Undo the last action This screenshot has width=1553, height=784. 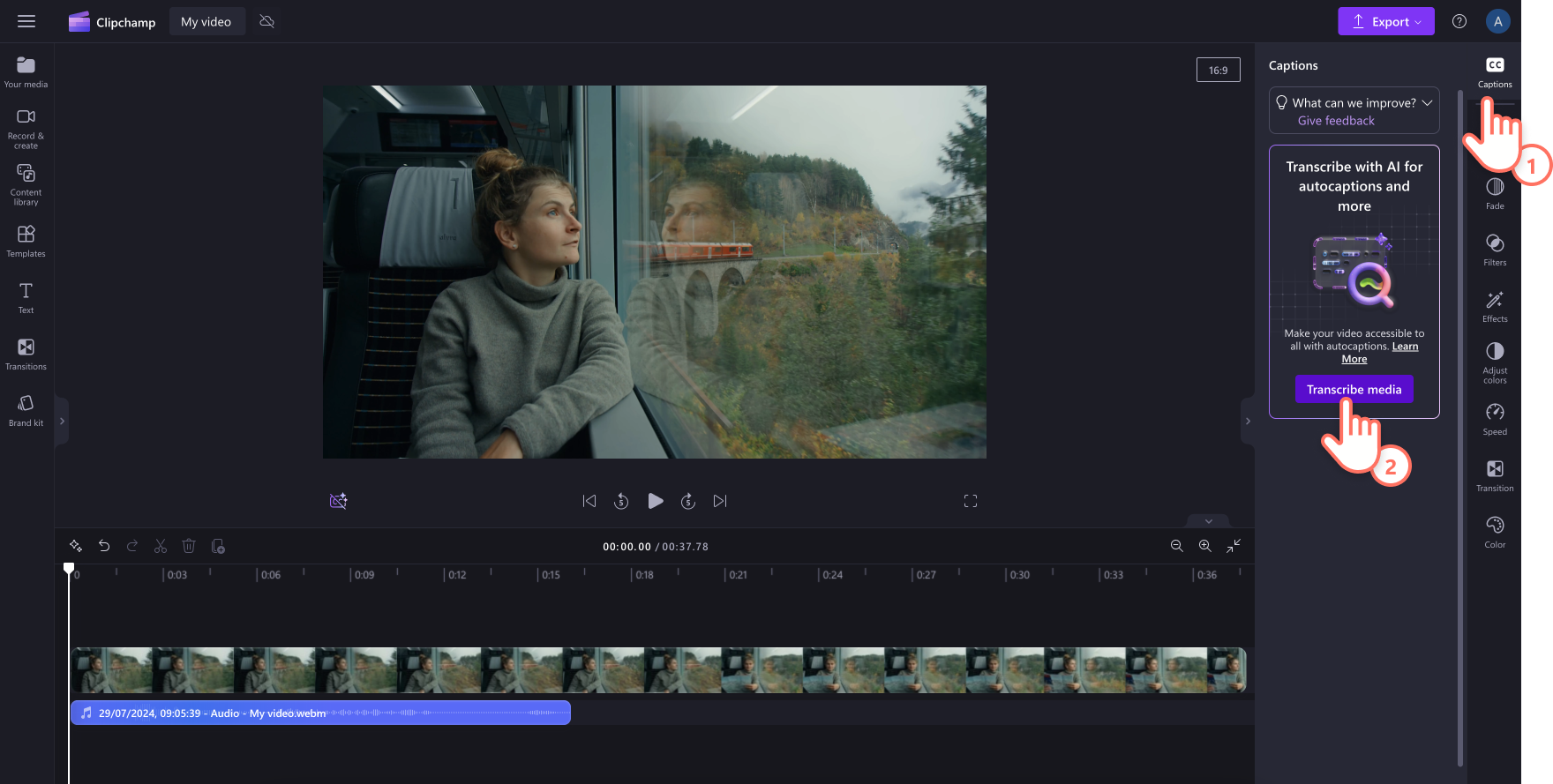(104, 546)
